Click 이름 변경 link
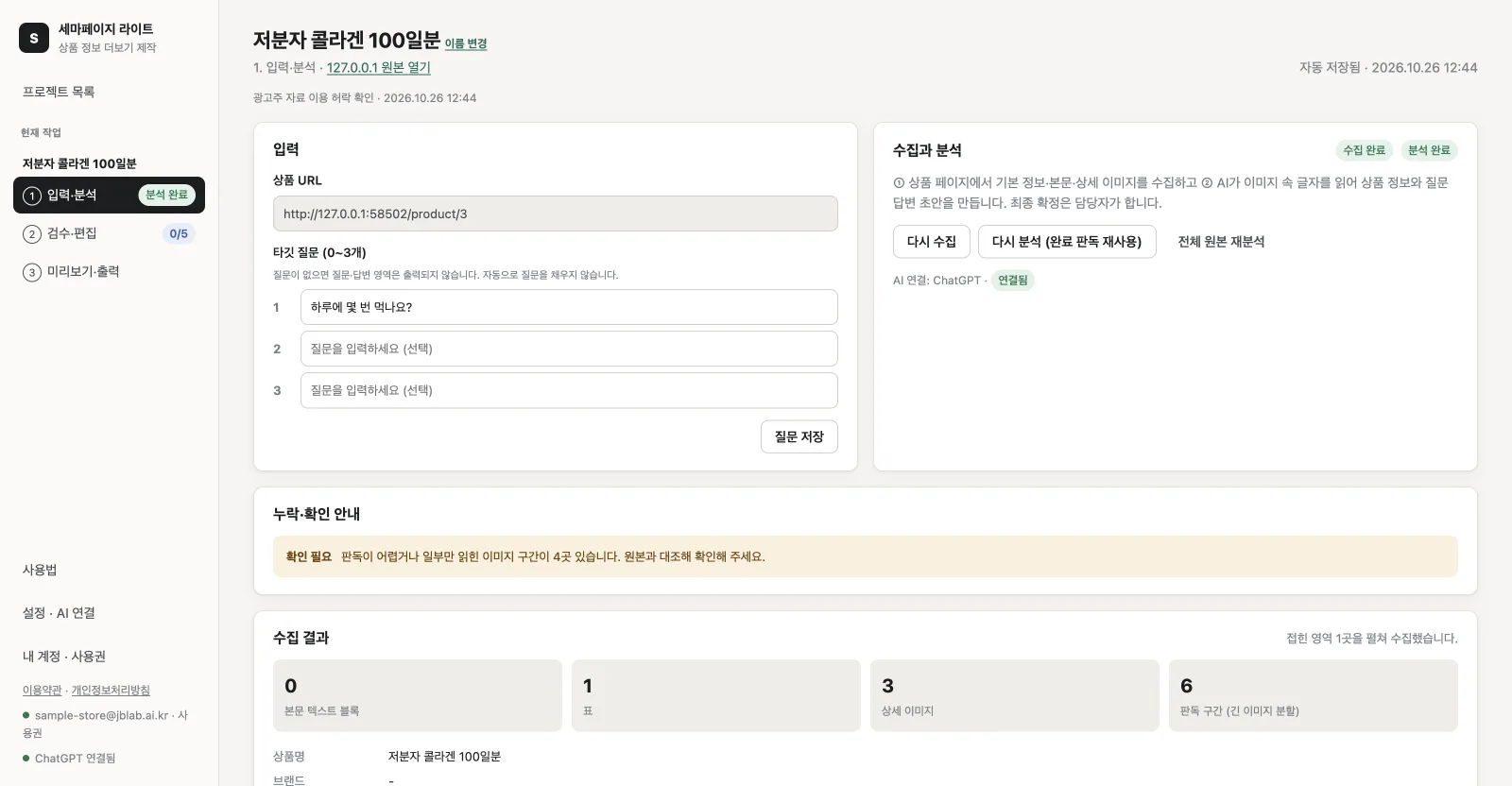The image size is (1512, 786). 466,43
